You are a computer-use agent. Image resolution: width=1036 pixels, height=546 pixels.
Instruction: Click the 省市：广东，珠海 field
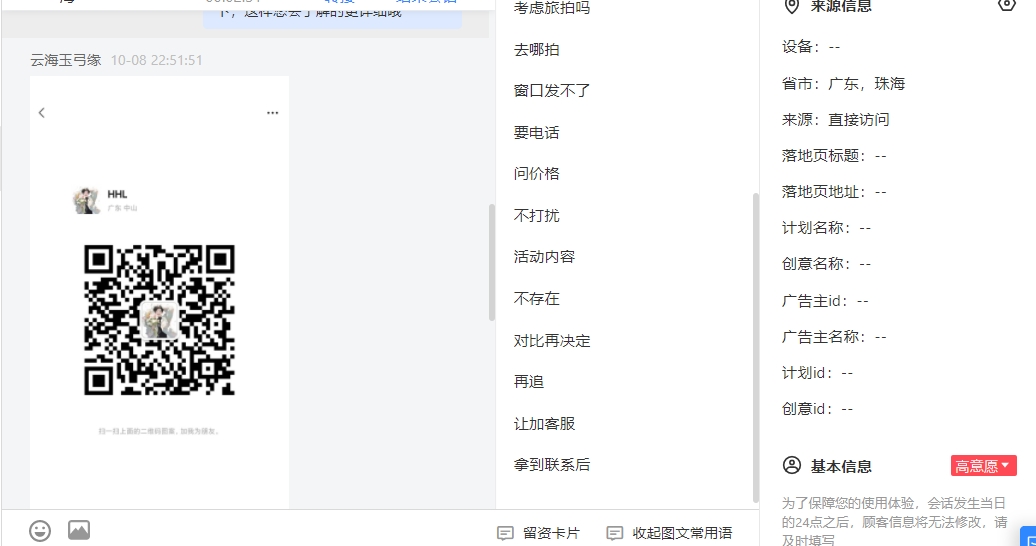[x=843, y=84]
